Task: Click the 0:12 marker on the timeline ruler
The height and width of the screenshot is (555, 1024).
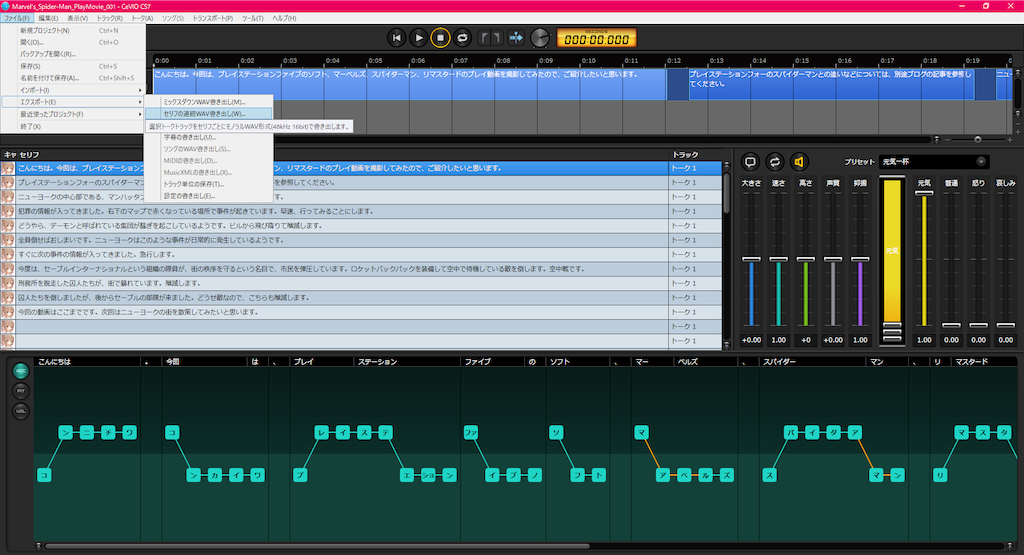Action: (674, 60)
